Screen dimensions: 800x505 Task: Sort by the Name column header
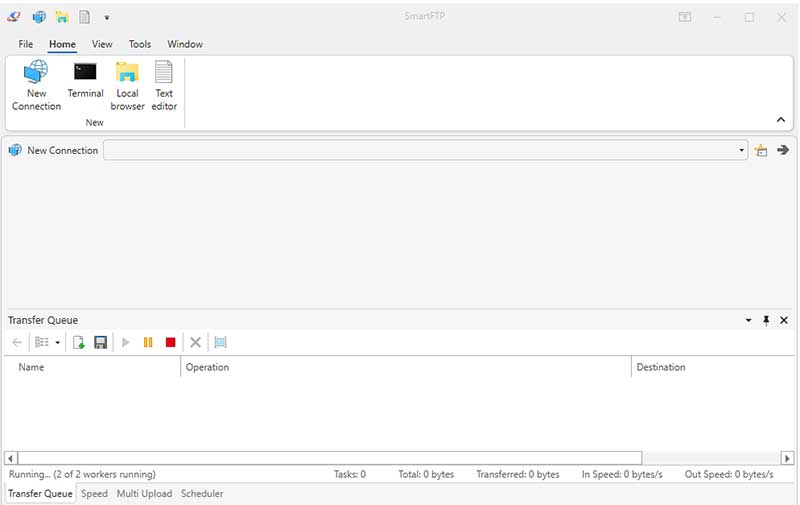92,367
